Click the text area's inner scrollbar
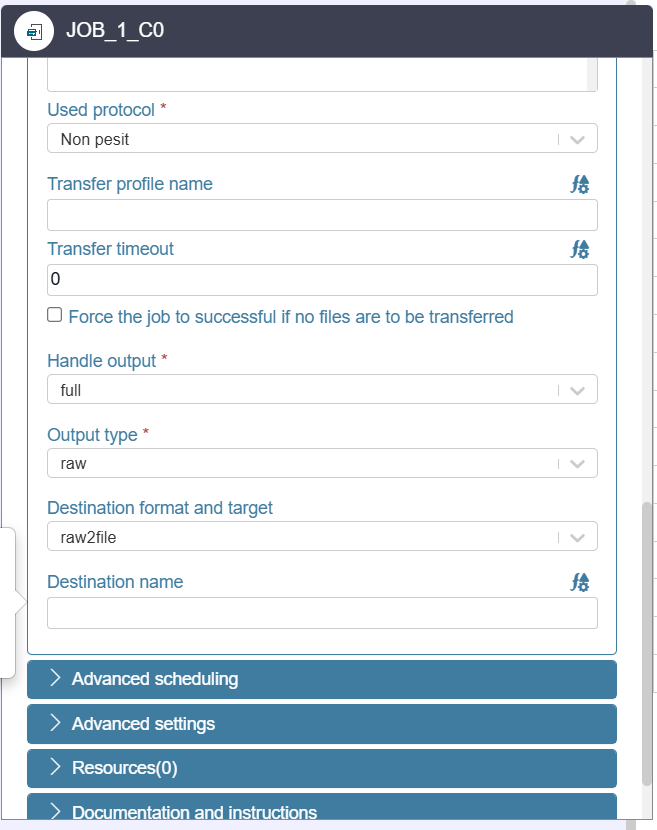Image resolution: width=657 pixels, height=830 pixels. point(592,75)
